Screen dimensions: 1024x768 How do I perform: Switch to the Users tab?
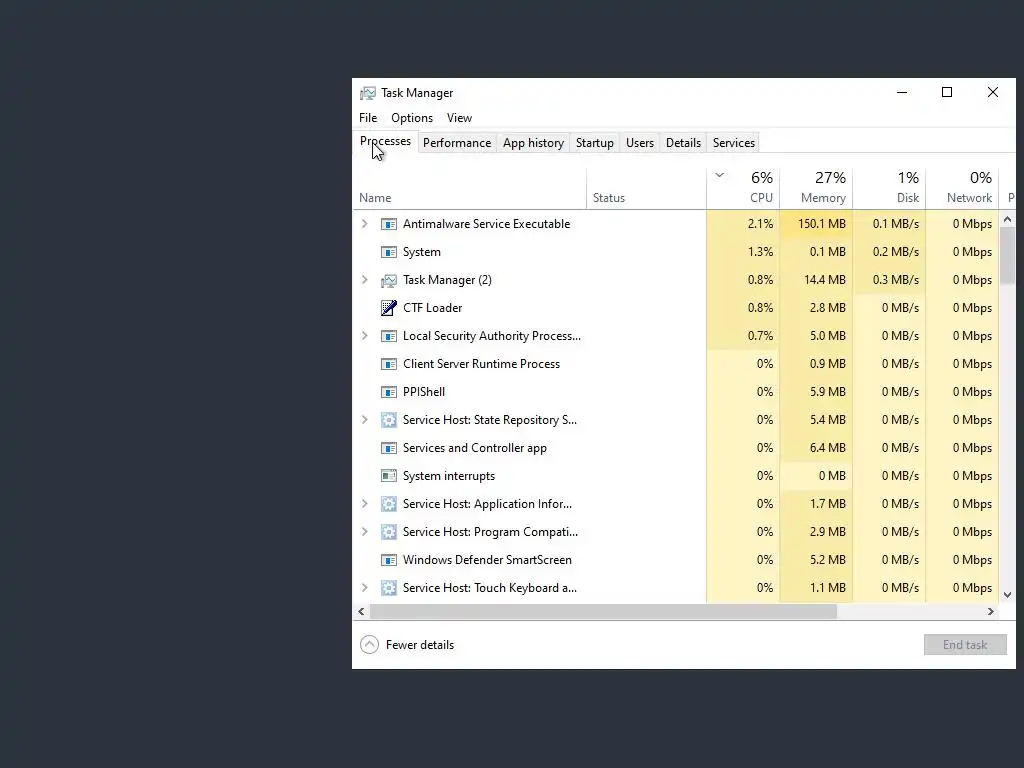pos(639,143)
